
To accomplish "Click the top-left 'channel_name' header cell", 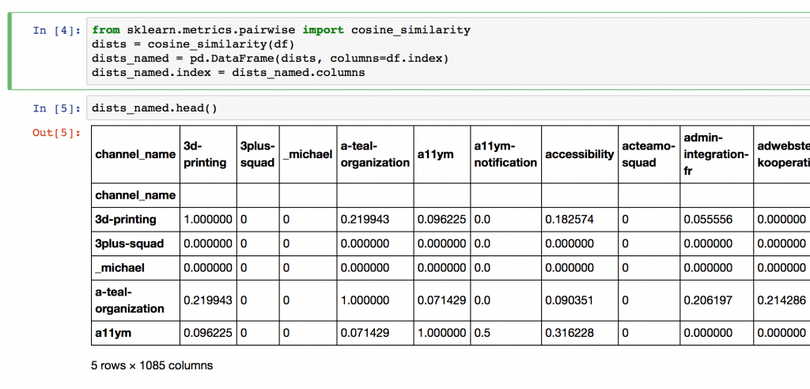I will point(135,154).
